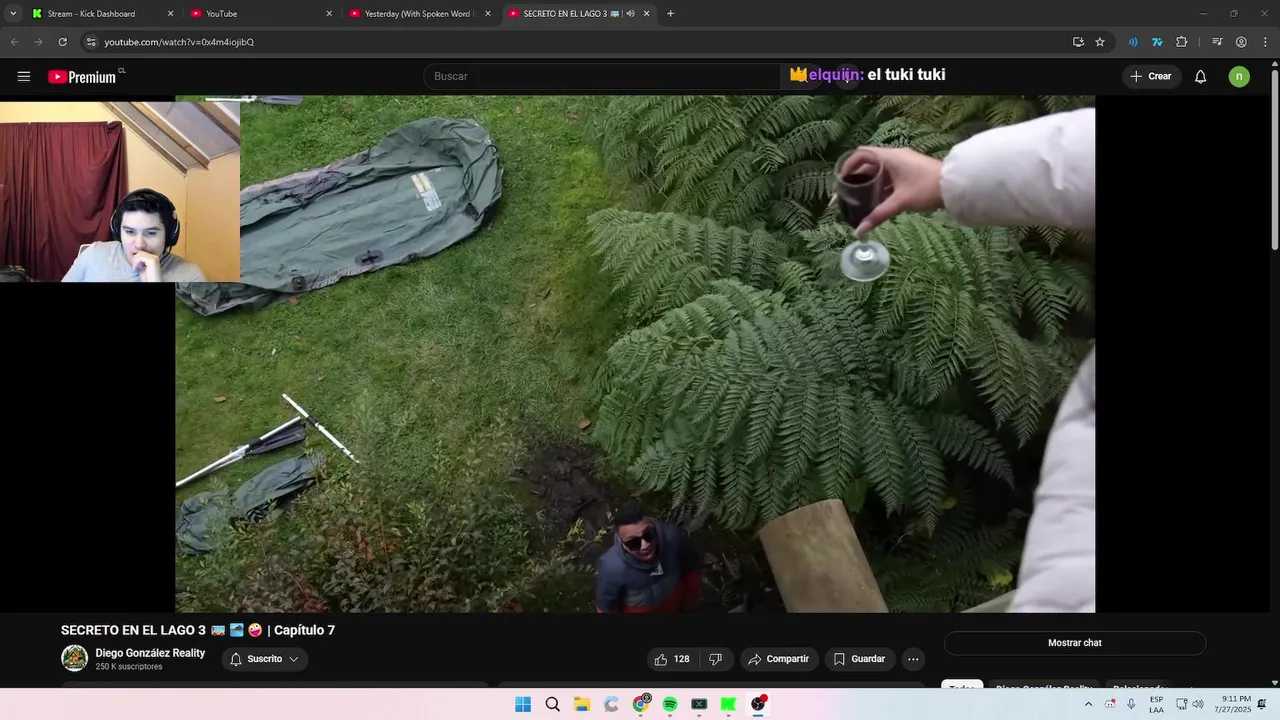1280x720 pixels.
Task: Show hidden system tray icons
Action: pos(1088,704)
